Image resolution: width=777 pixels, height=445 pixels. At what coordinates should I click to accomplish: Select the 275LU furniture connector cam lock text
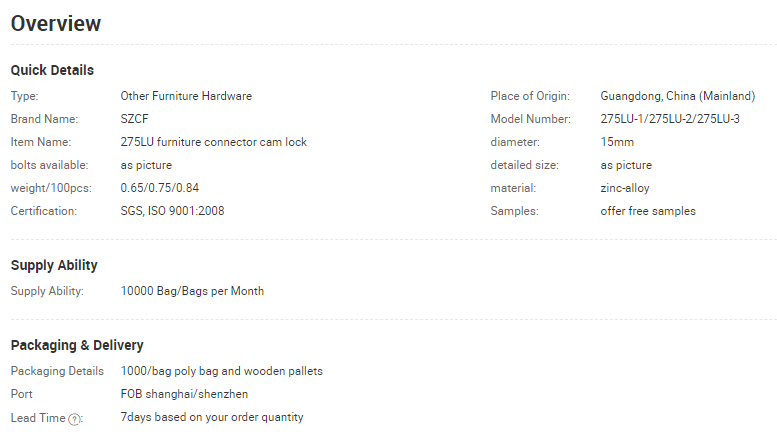coord(214,142)
